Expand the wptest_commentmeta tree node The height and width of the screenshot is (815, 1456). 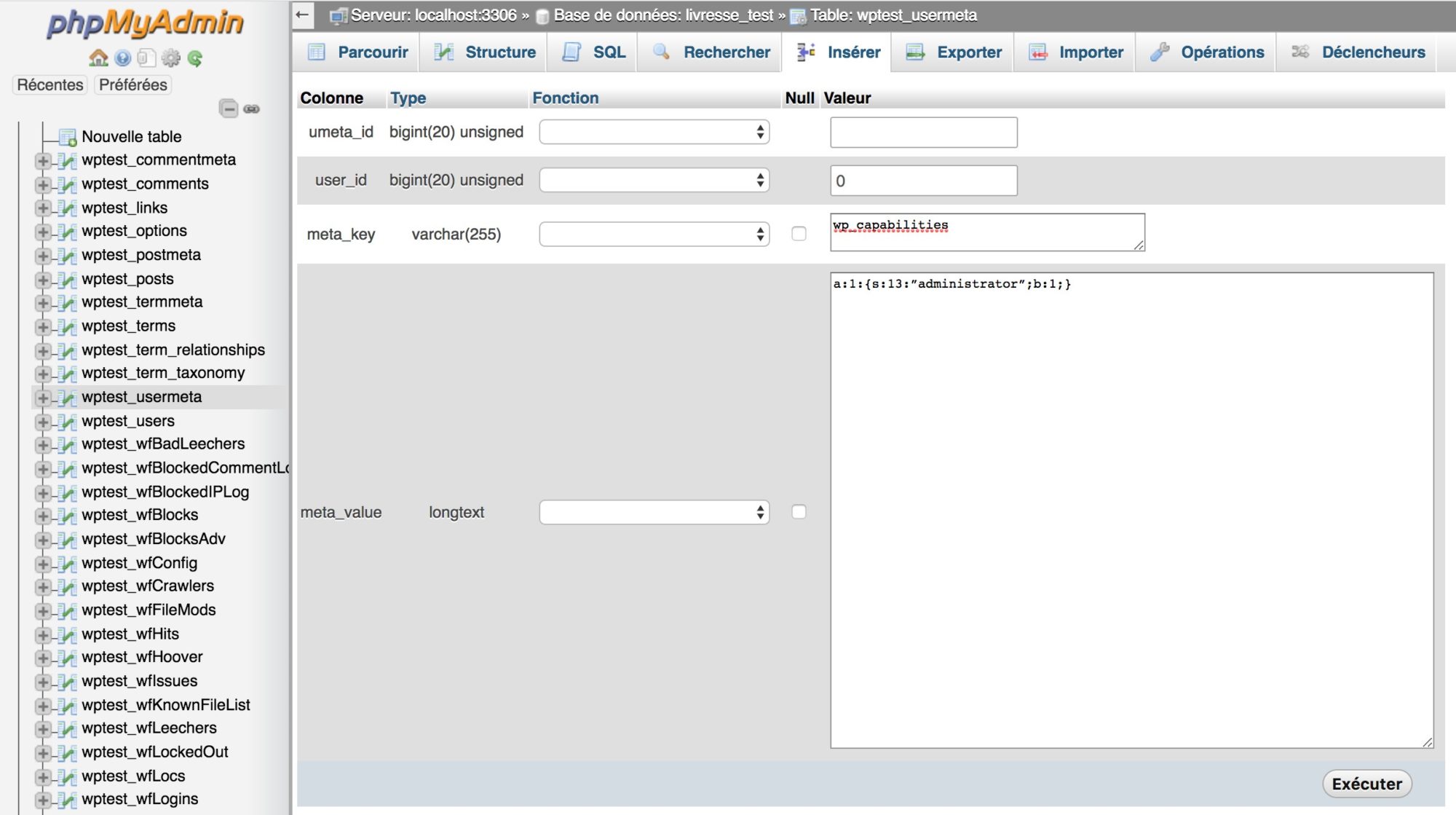click(43, 161)
